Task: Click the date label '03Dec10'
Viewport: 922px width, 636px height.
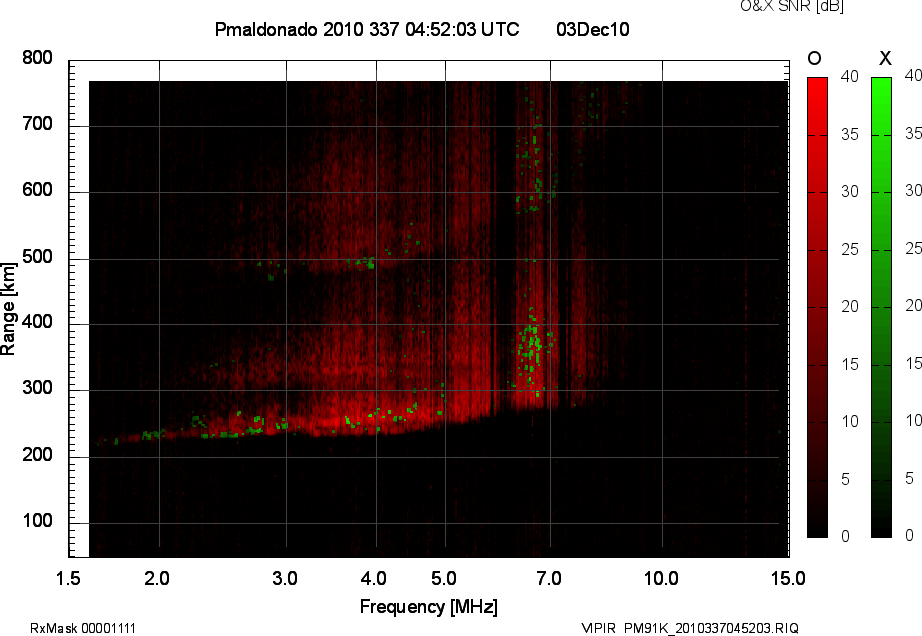Action: [593, 29]
